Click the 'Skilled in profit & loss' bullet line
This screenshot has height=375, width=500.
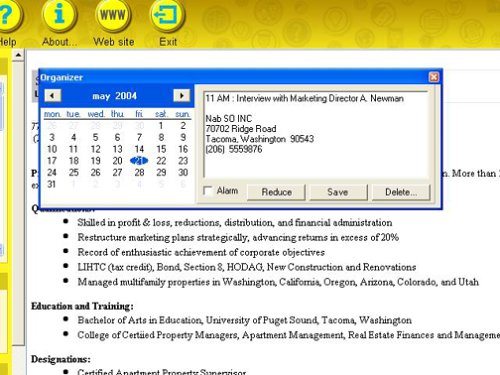click(x=235, y=223)
